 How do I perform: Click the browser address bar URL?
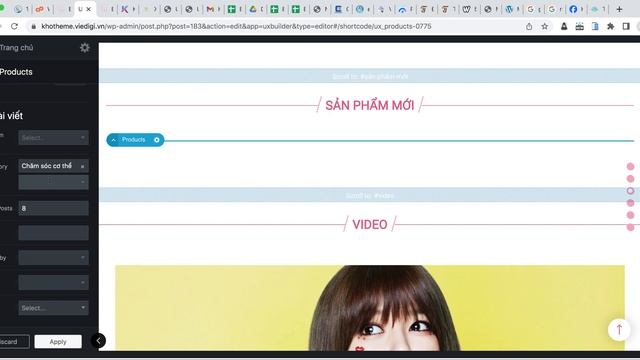236,27
